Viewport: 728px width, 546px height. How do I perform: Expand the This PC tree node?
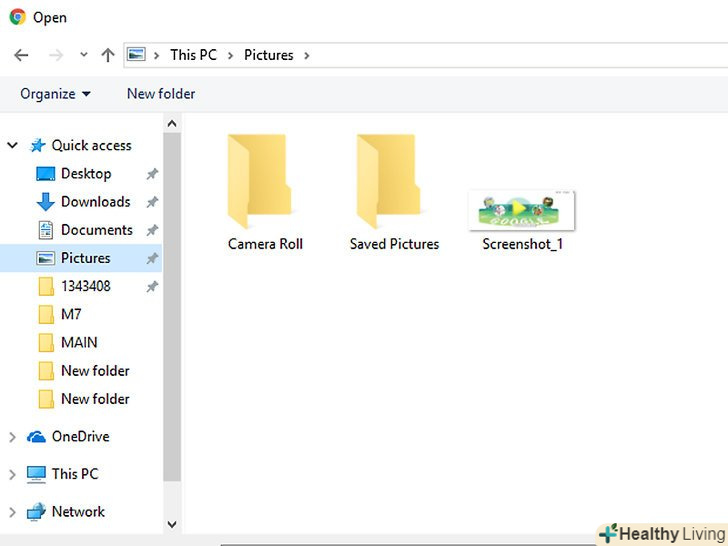[x=13, y=474]
